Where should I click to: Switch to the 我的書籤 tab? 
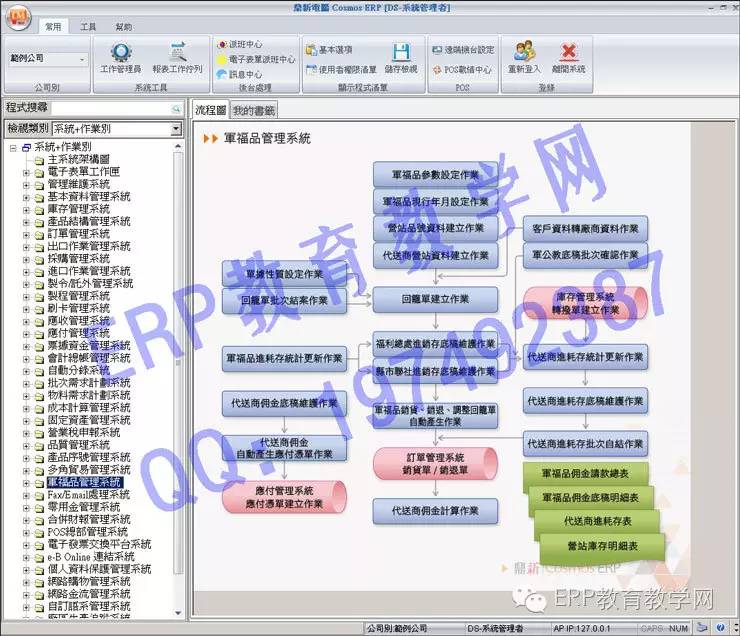tap(247, 109)
